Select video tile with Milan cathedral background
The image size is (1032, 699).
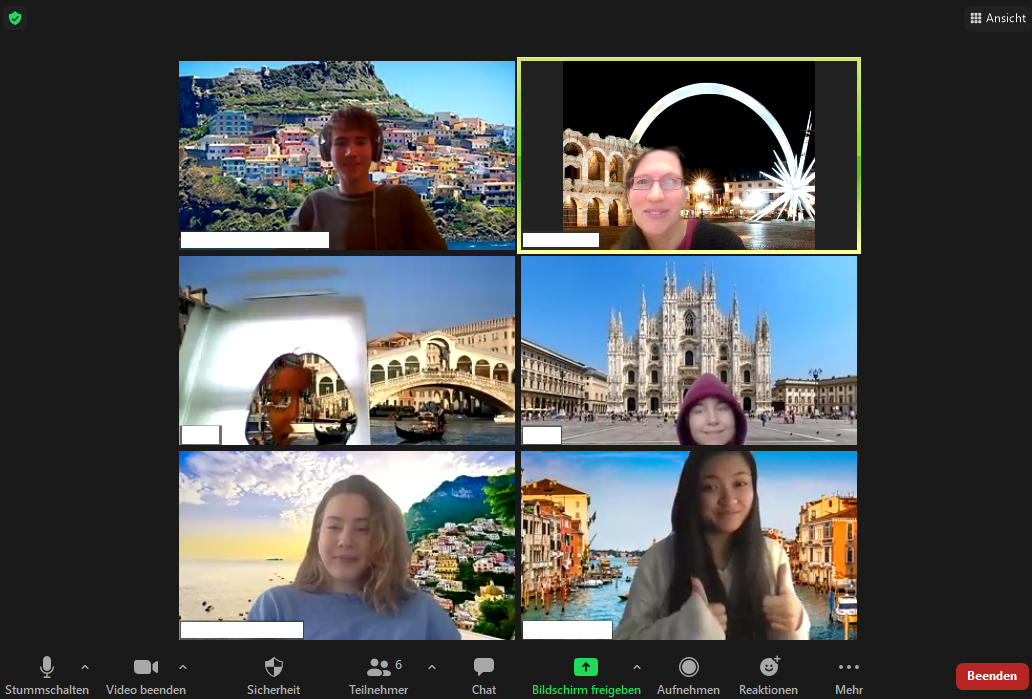689,350
